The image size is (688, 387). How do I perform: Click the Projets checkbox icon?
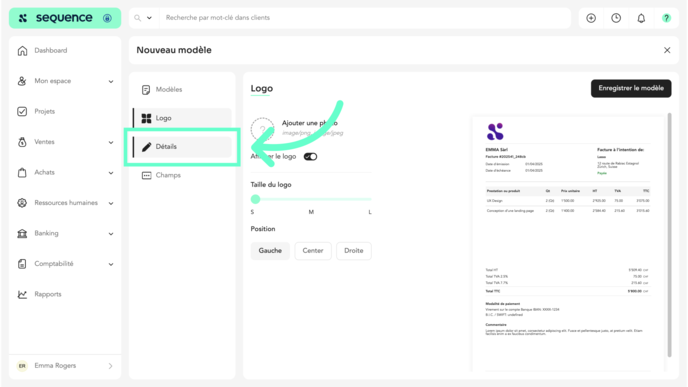22,111
